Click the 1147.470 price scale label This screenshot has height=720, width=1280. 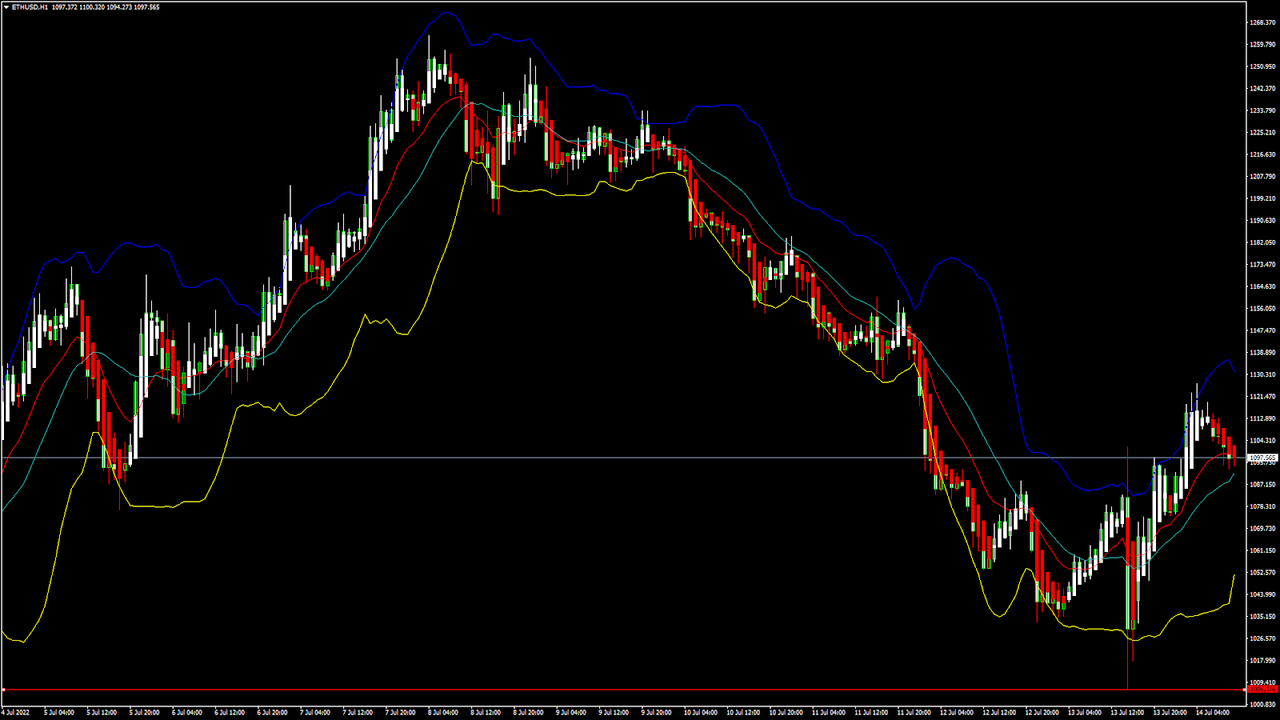click(1263, 330)
